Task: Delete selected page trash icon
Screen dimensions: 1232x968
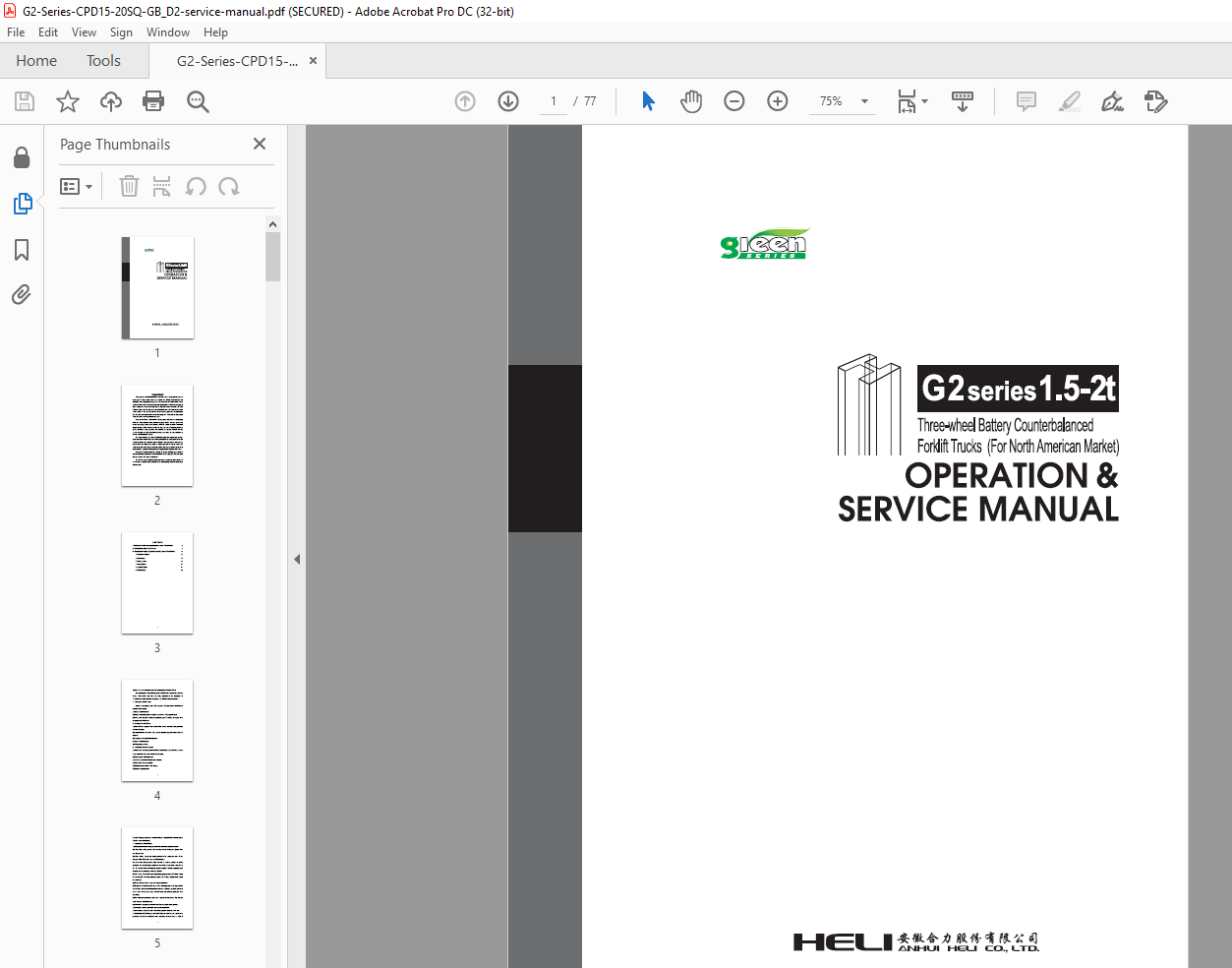Action: click(129, 186)
